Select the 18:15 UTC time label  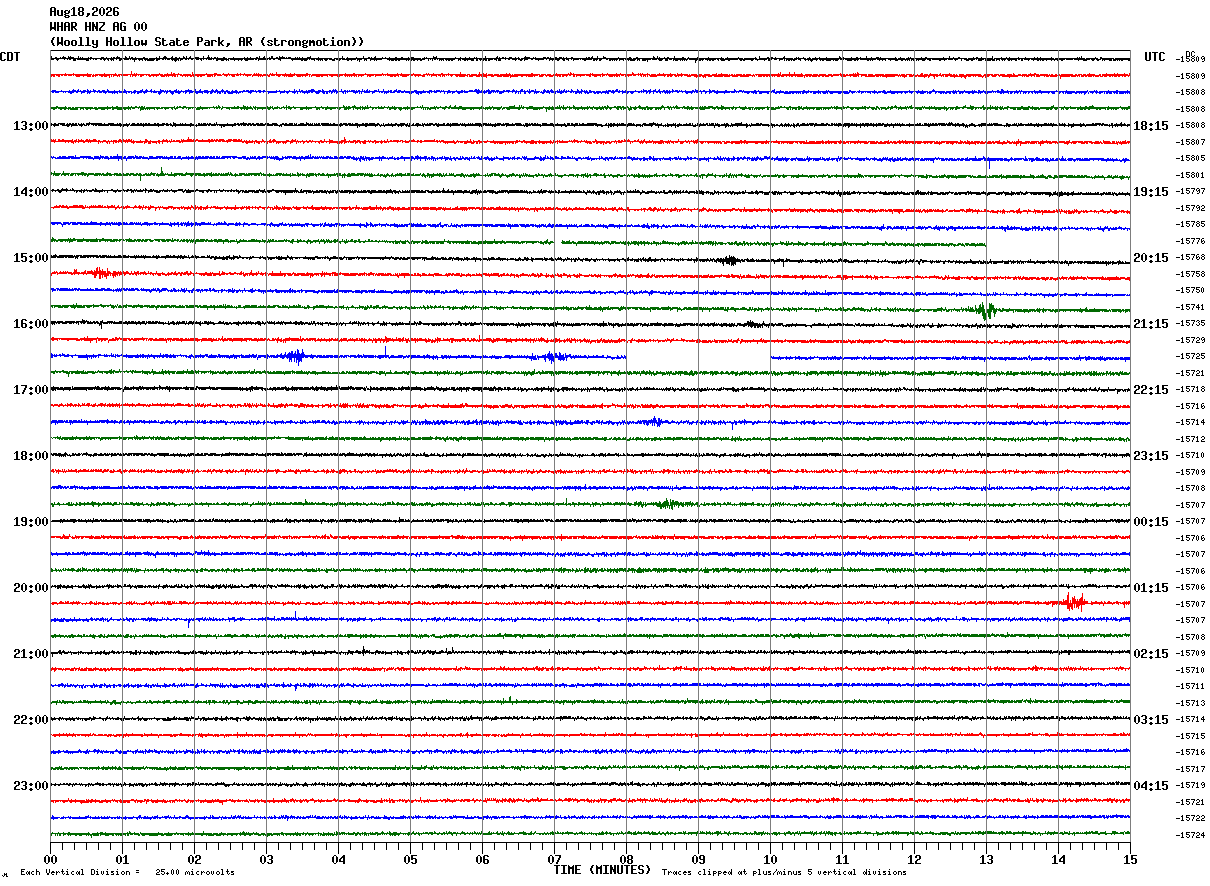(x=1151, y=126)
